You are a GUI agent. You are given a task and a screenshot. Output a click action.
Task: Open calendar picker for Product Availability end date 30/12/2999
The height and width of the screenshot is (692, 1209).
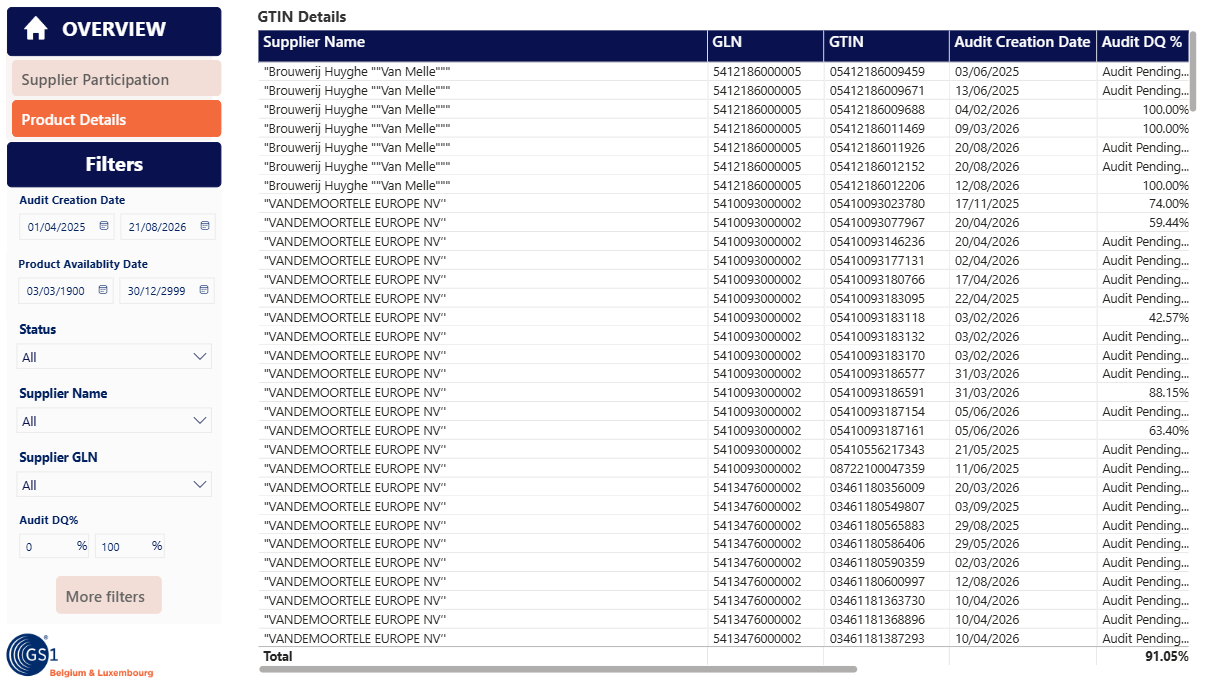pos(204,291)
